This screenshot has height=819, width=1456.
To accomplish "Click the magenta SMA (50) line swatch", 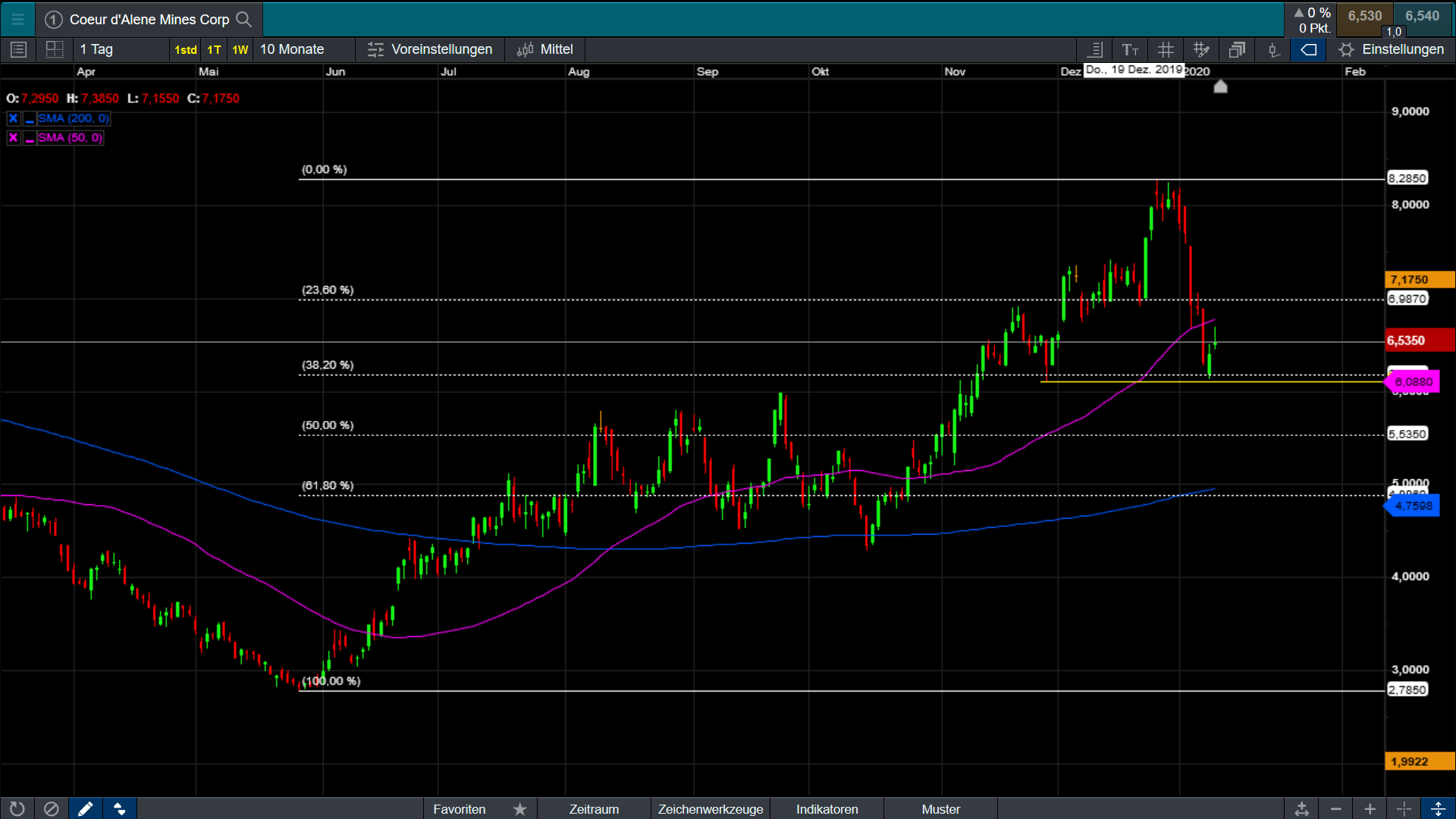I will tap(30, 138).
